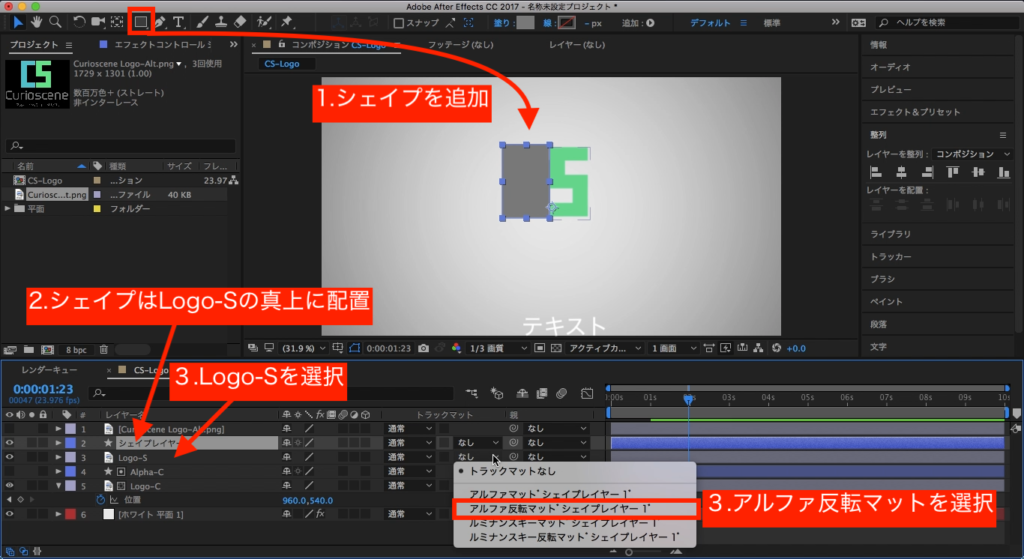1024x559 pixels.
Task: Select the Clone Stamp tool
Action: click(x=220, y=21)
